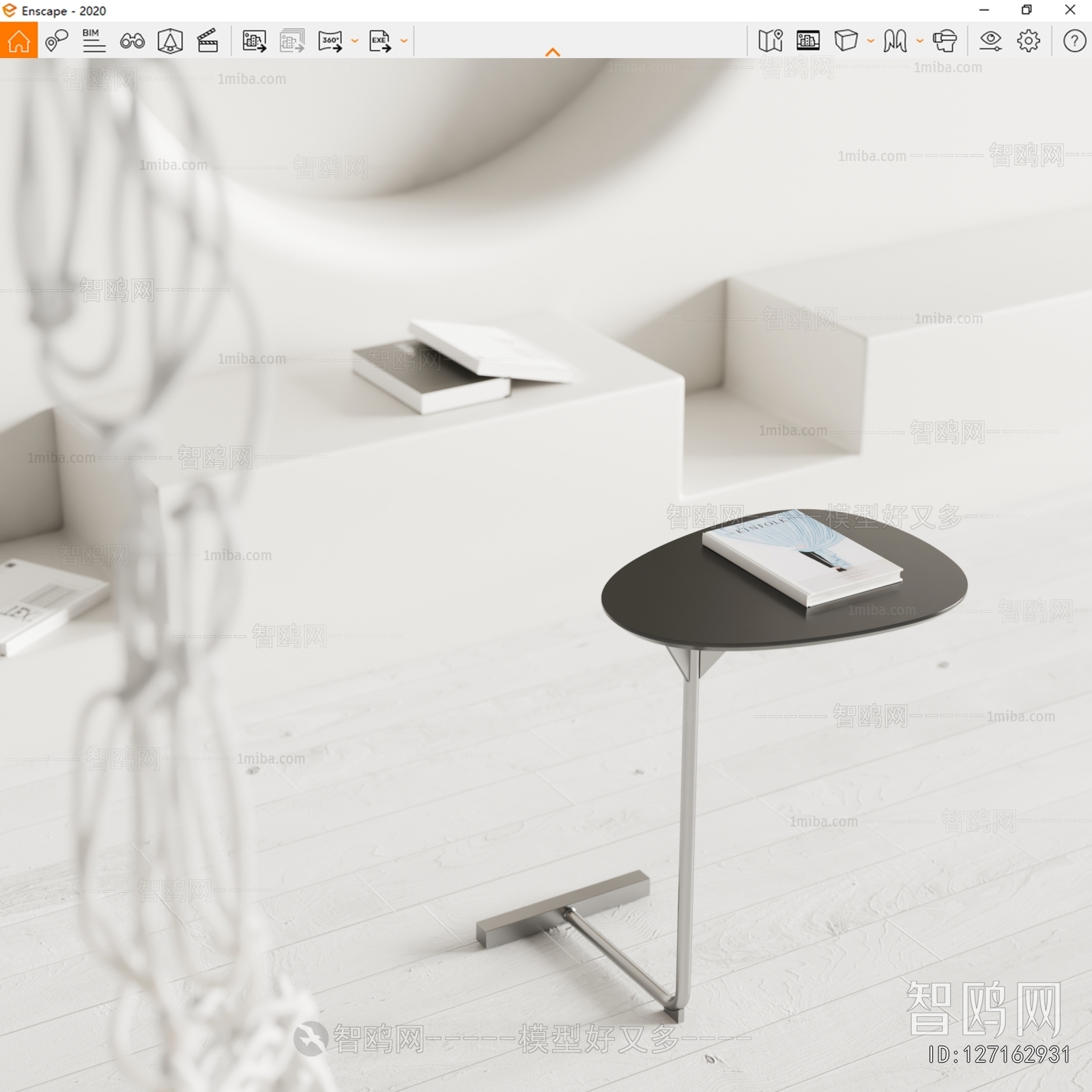Viewport: 1092px width, 1092px height.
Task: Expand the EXE export dropdown arrow
Action: (403, 41)
